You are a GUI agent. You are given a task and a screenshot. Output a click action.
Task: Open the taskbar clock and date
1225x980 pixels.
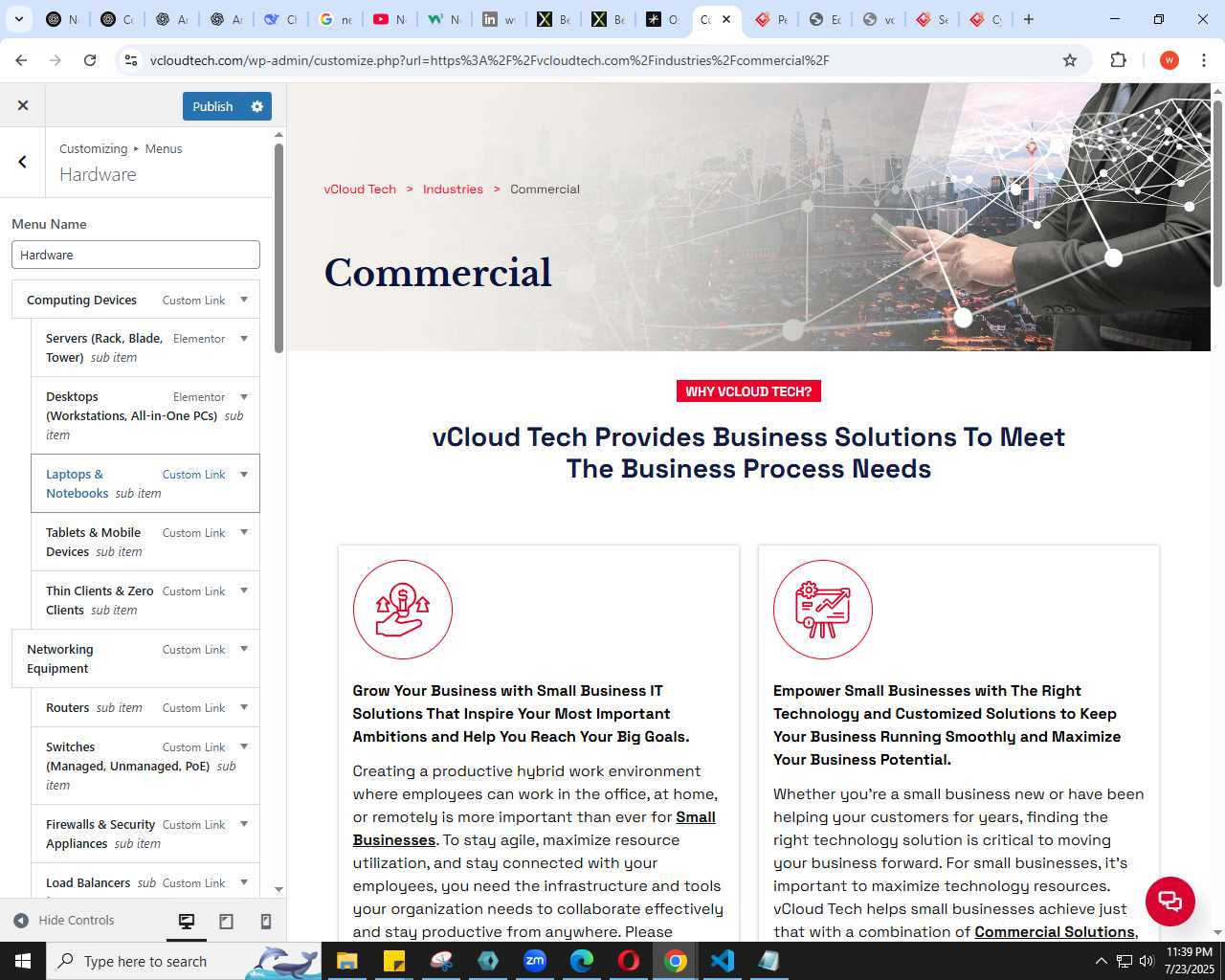(x=1191, y=961)
